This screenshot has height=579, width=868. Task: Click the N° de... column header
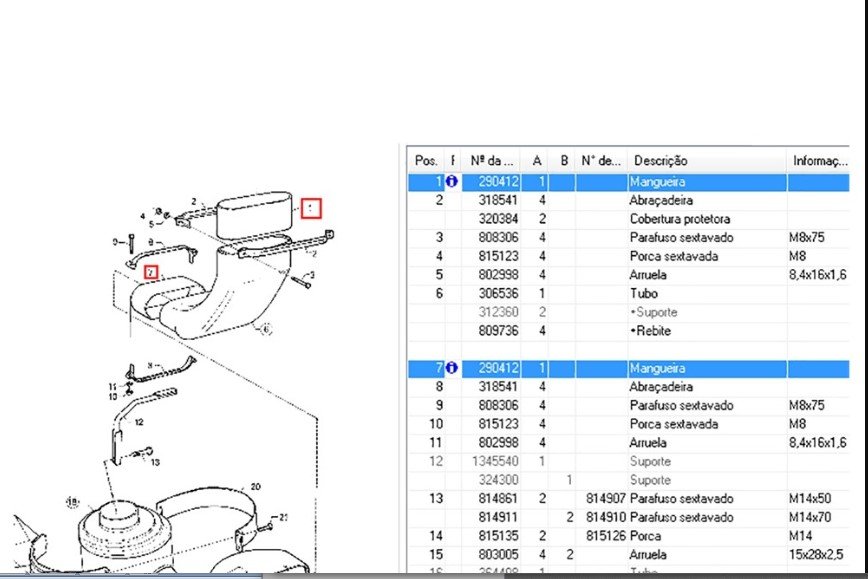point(601,161)
